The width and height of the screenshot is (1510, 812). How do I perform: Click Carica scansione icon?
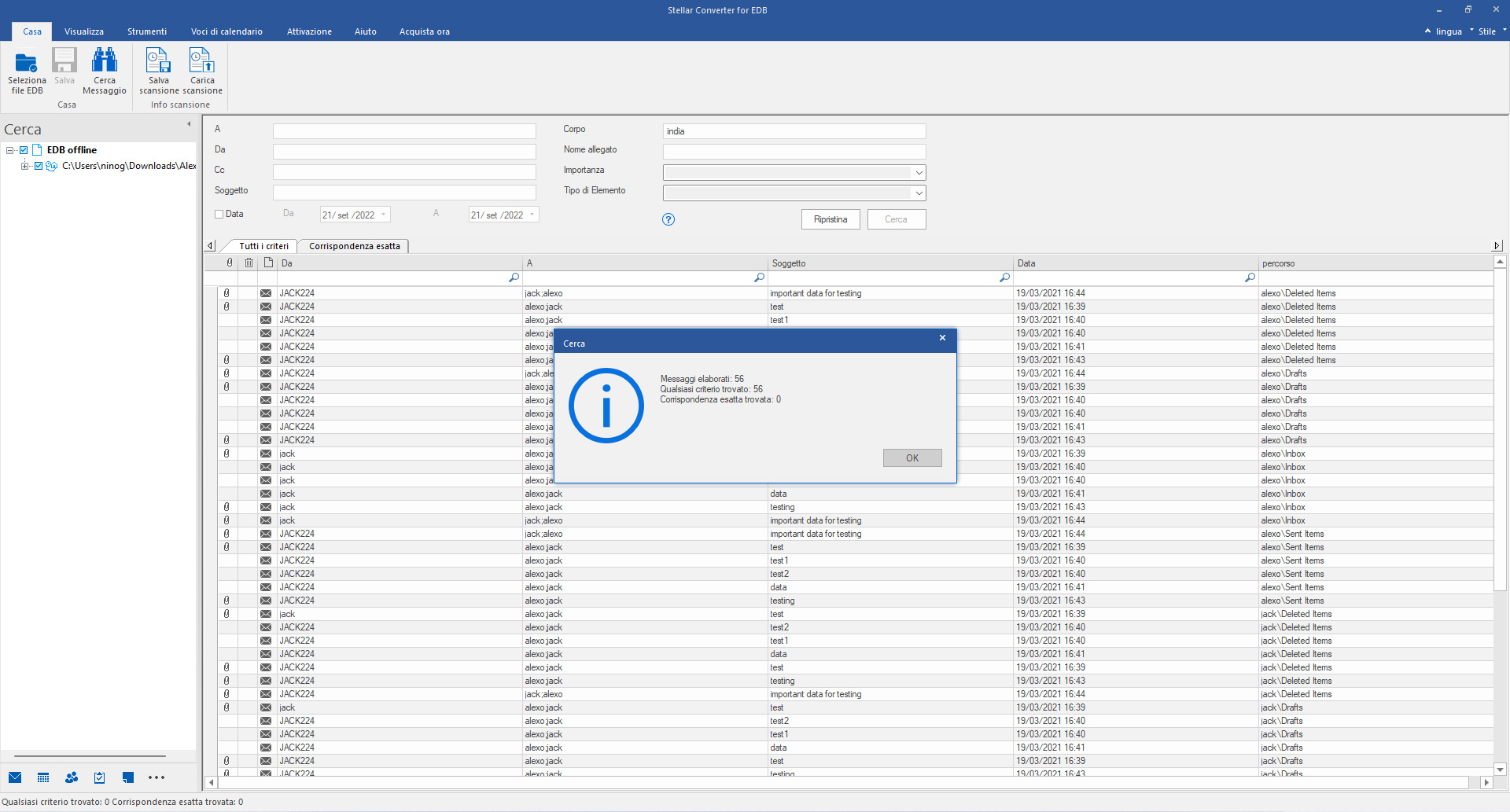[x=201, y=61]
